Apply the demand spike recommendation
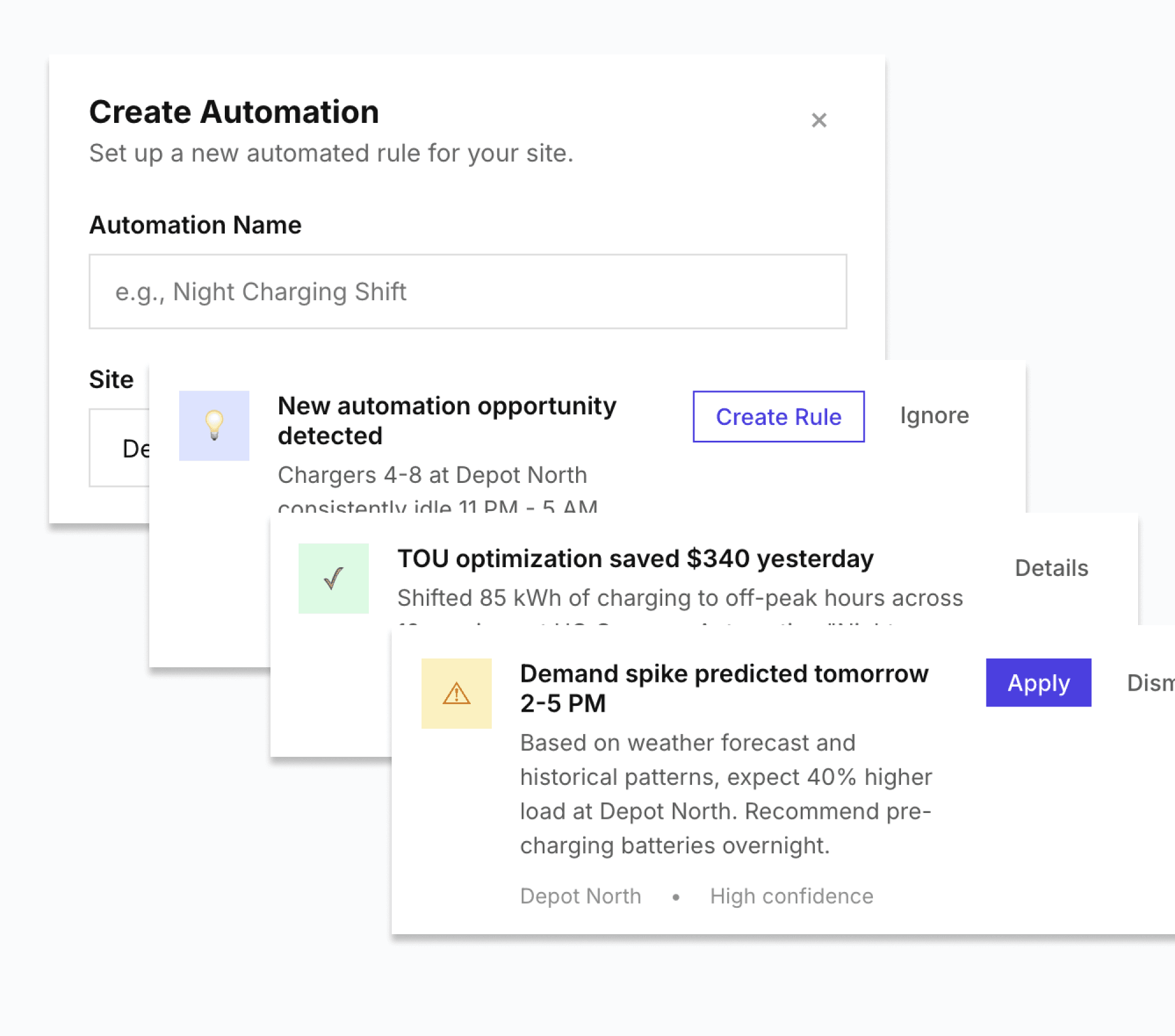1175x1036 pixels. pyautogui.click(x=1038, y=682)
